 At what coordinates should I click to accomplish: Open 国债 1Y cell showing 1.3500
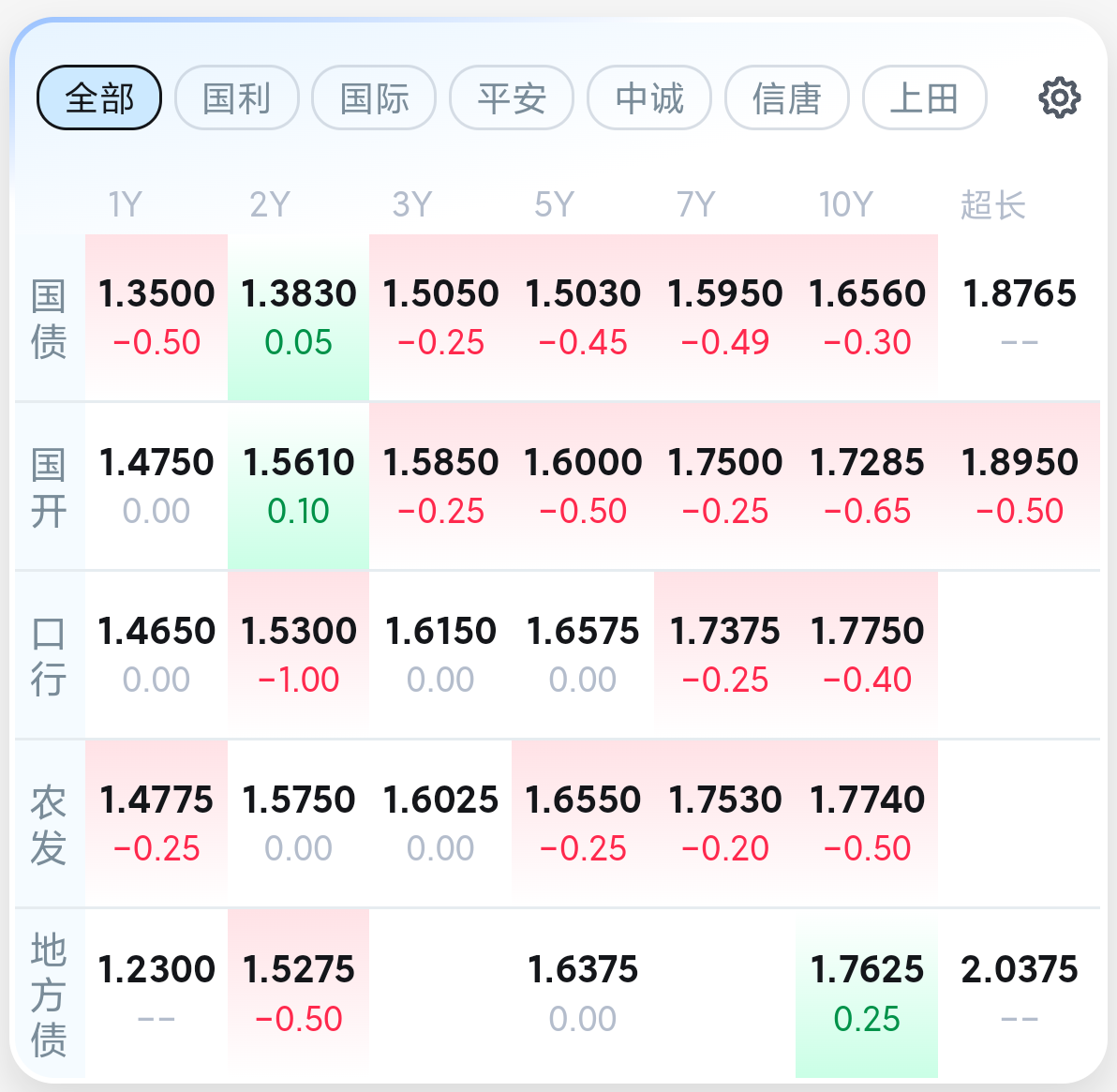coord(156,317)
